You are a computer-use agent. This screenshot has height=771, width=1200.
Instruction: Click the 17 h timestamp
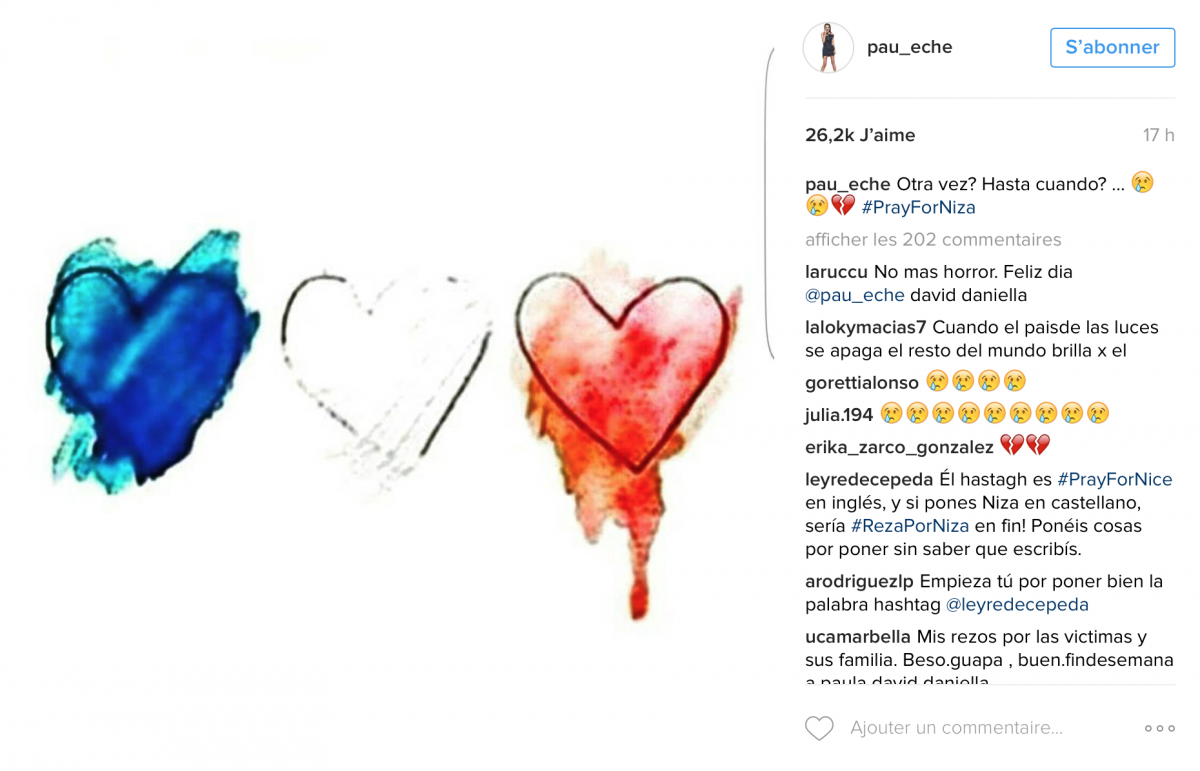[1159, 135]
